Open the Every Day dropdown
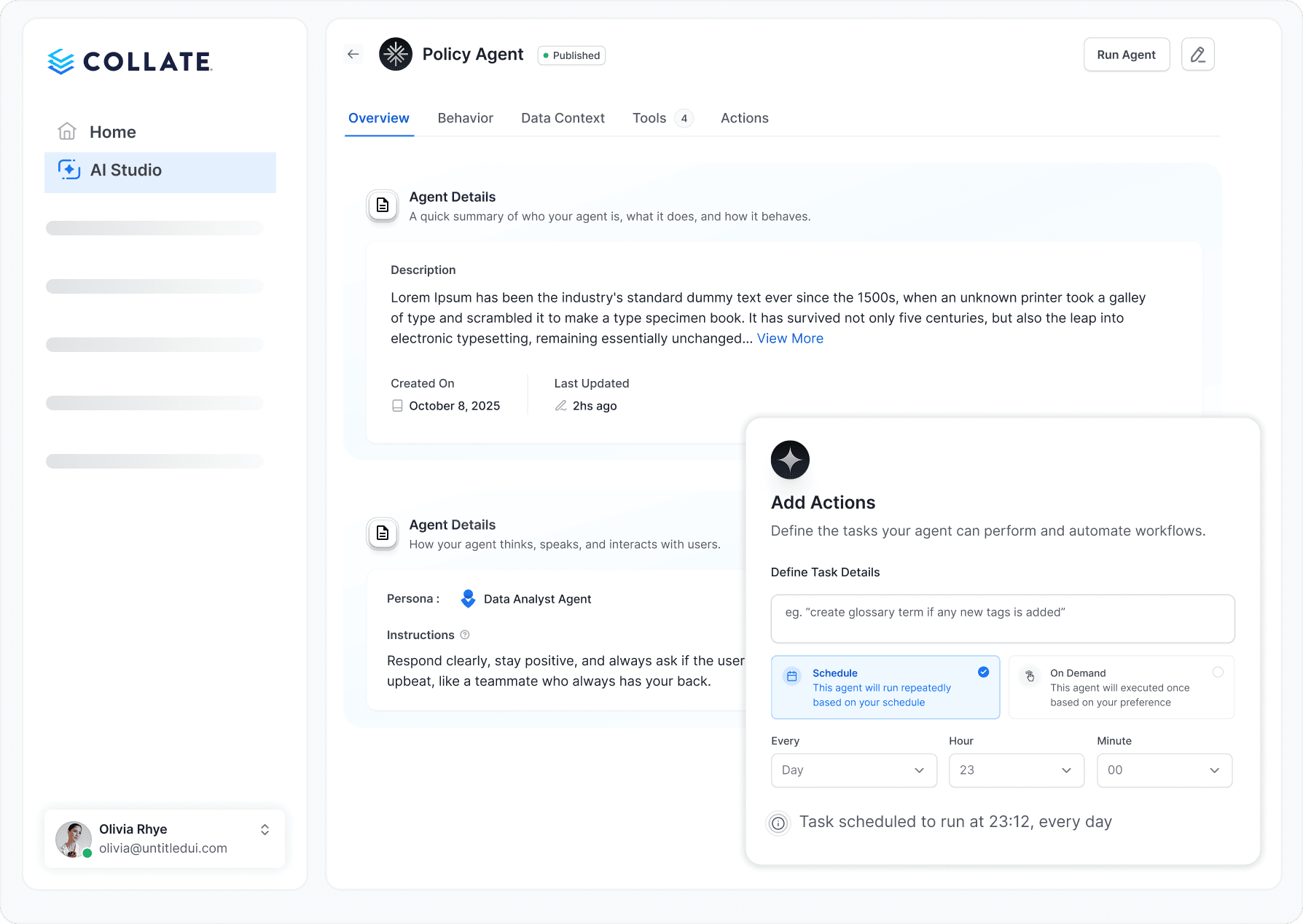This screenshot has width=1303, height=924. point(853,770)
